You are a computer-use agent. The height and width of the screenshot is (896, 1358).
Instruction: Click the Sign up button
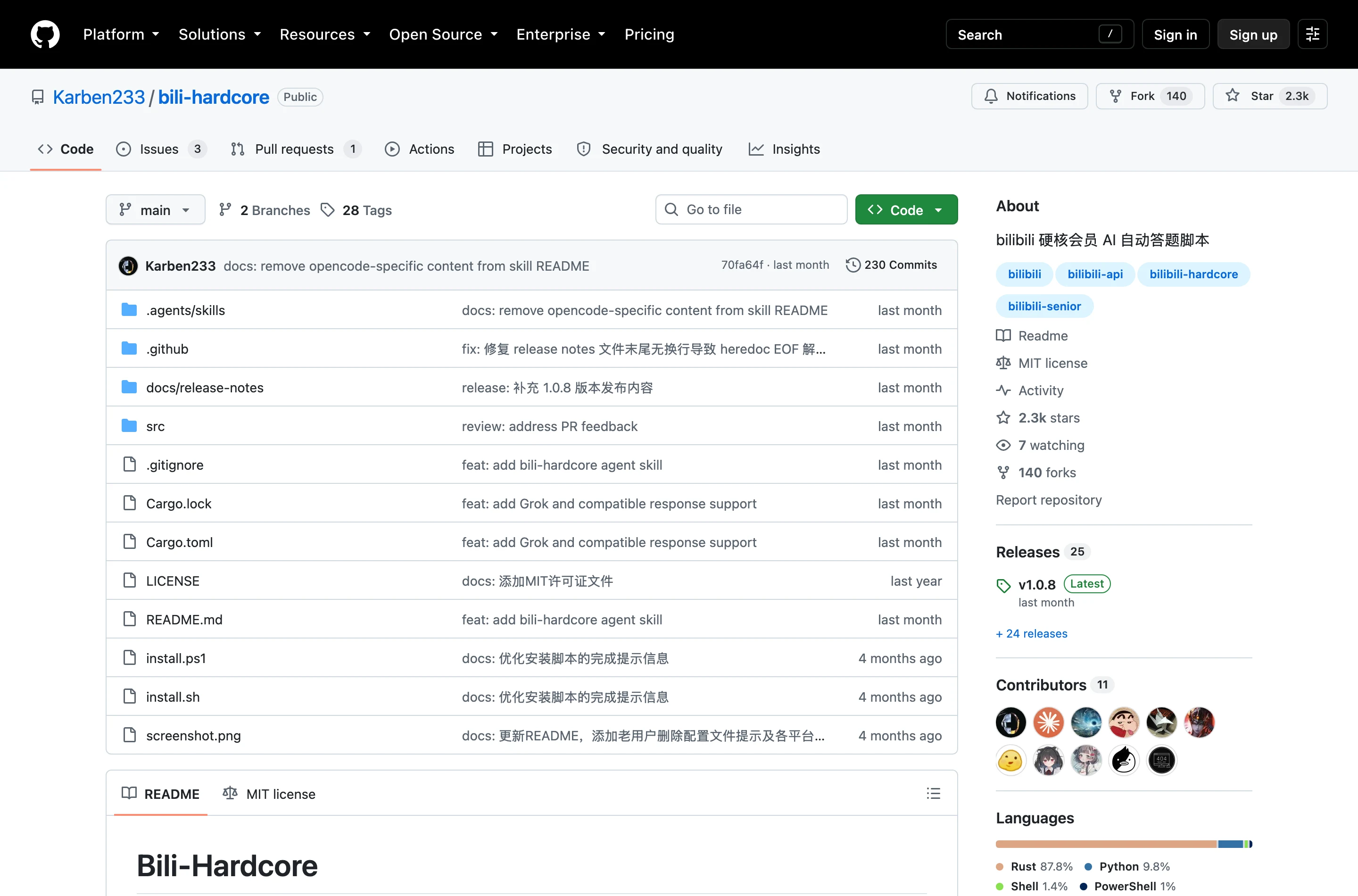pyautogui.click(x=1253, y=34)
